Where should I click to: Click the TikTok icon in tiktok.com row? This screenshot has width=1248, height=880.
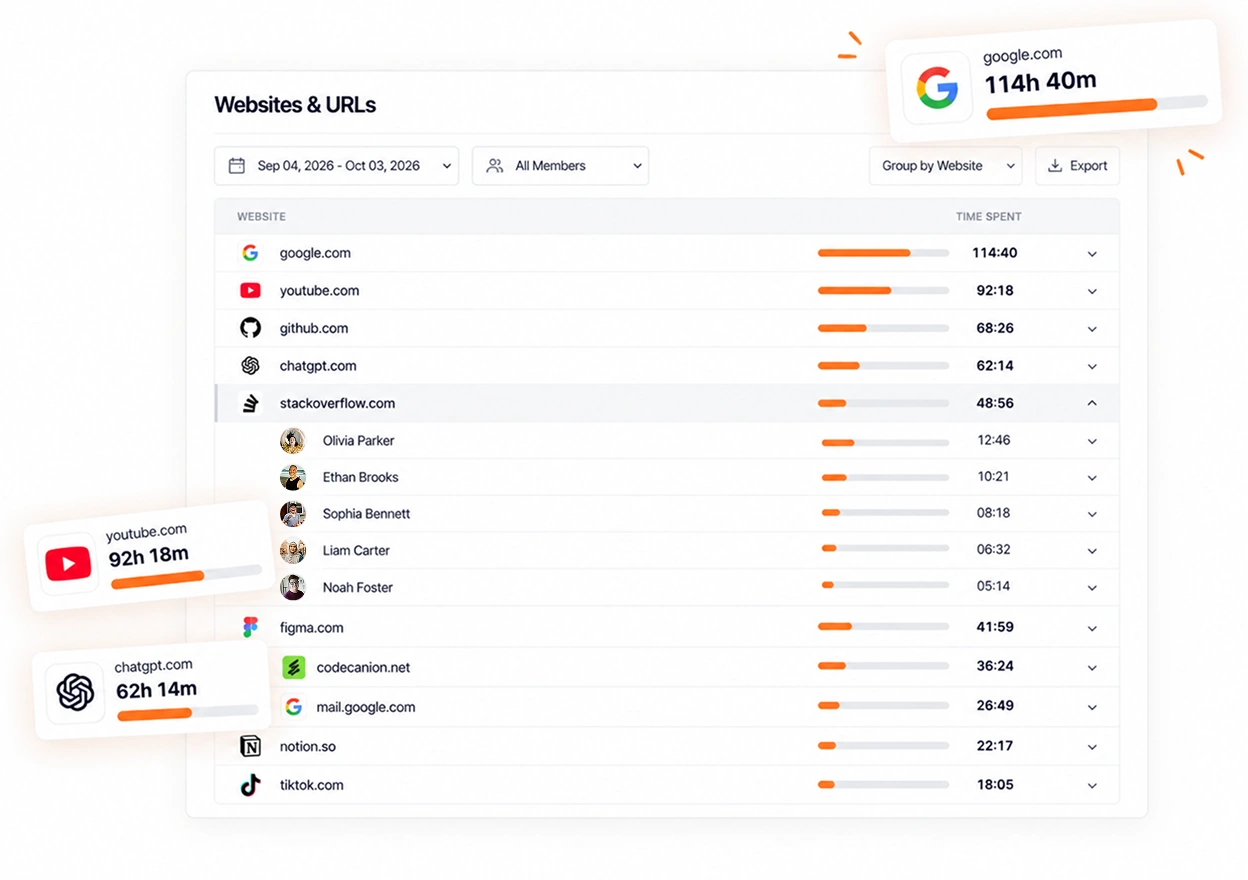(x=250, y=785)
